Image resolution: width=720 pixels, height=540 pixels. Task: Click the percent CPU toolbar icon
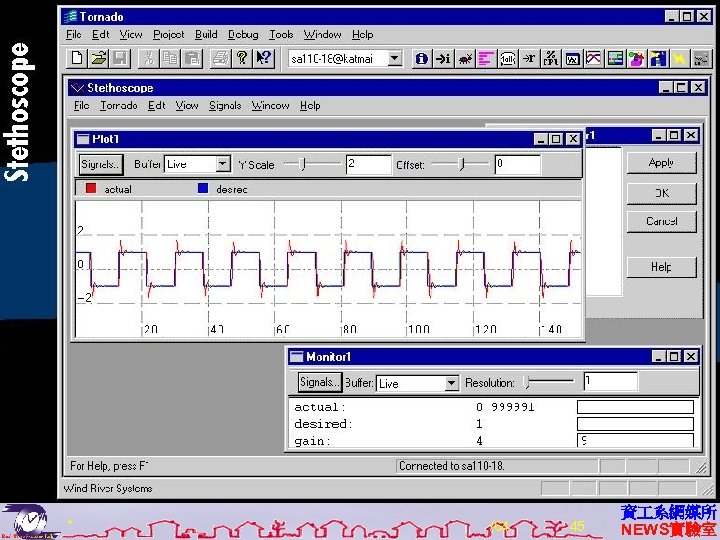[x=551, y=58]
